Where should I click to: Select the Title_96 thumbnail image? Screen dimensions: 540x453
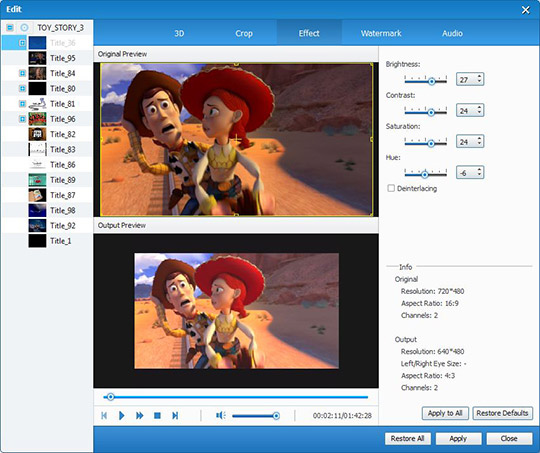[37, 119]
